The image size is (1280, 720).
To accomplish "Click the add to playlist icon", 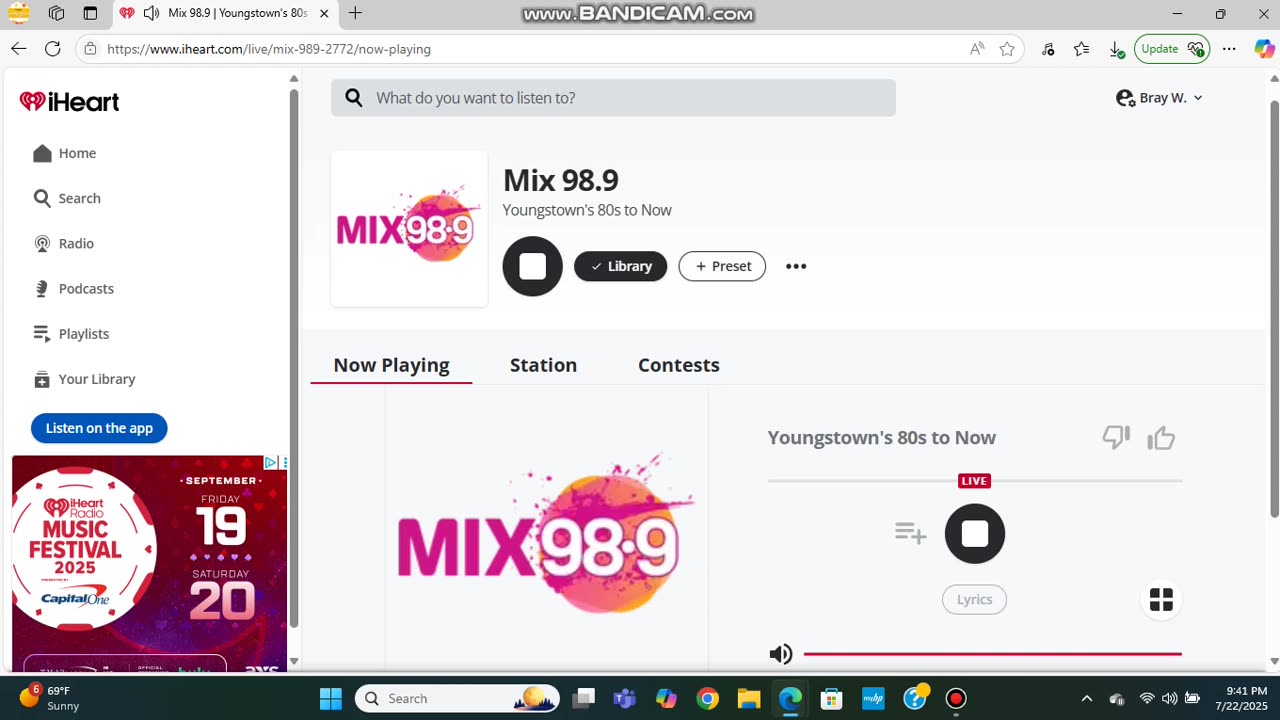I will click(910, 533).
